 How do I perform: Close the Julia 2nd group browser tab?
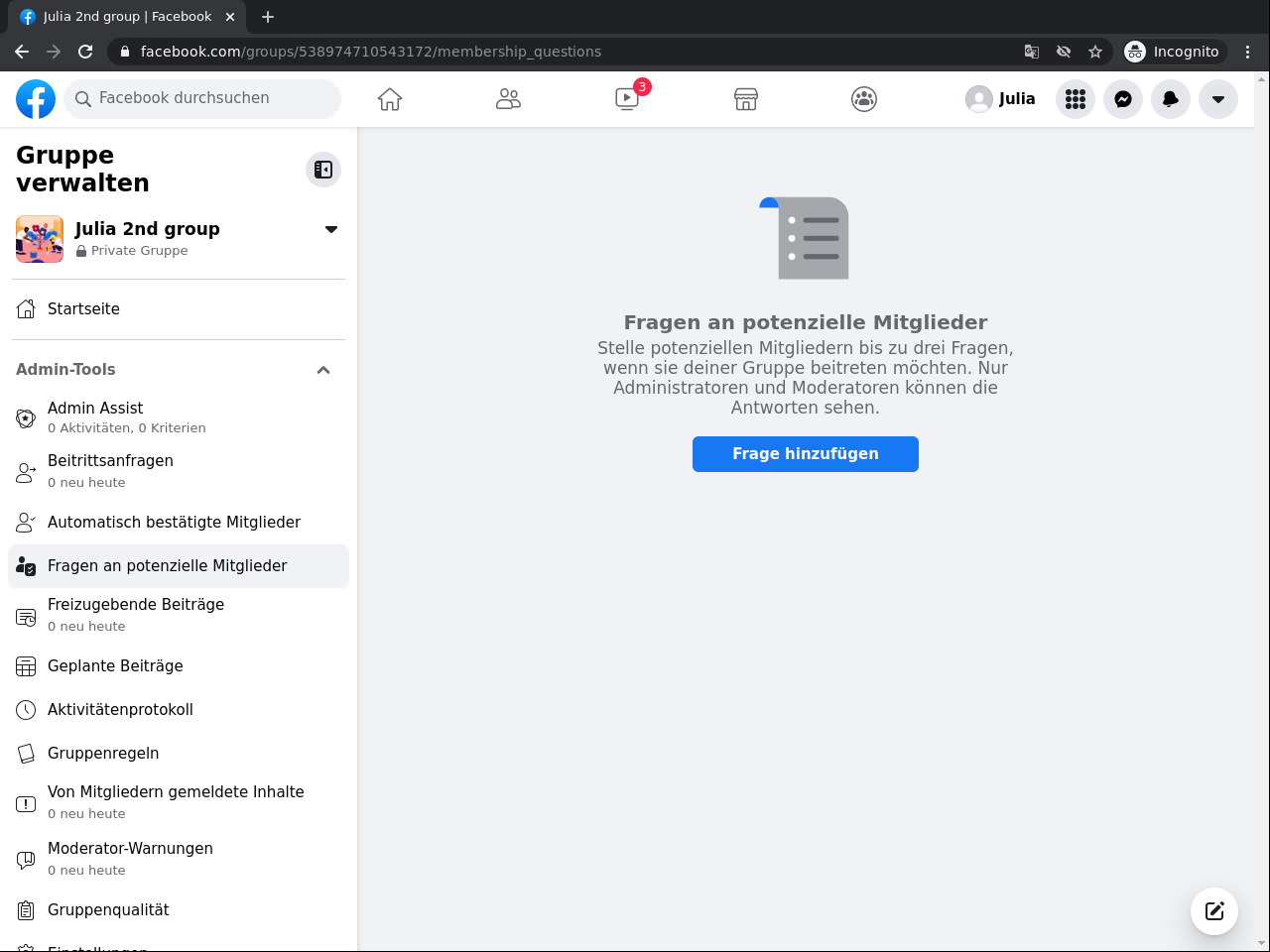pos(230,17)
